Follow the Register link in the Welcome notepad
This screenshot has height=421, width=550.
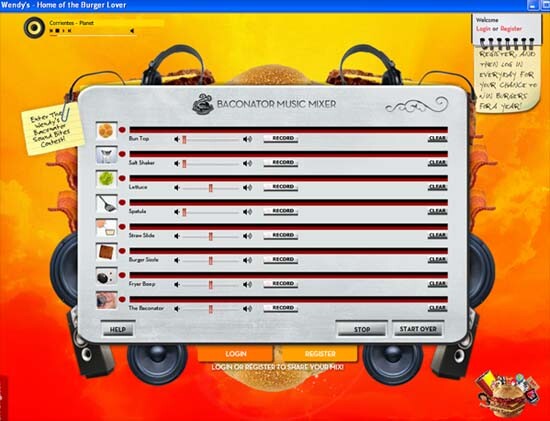coord(511,29)
